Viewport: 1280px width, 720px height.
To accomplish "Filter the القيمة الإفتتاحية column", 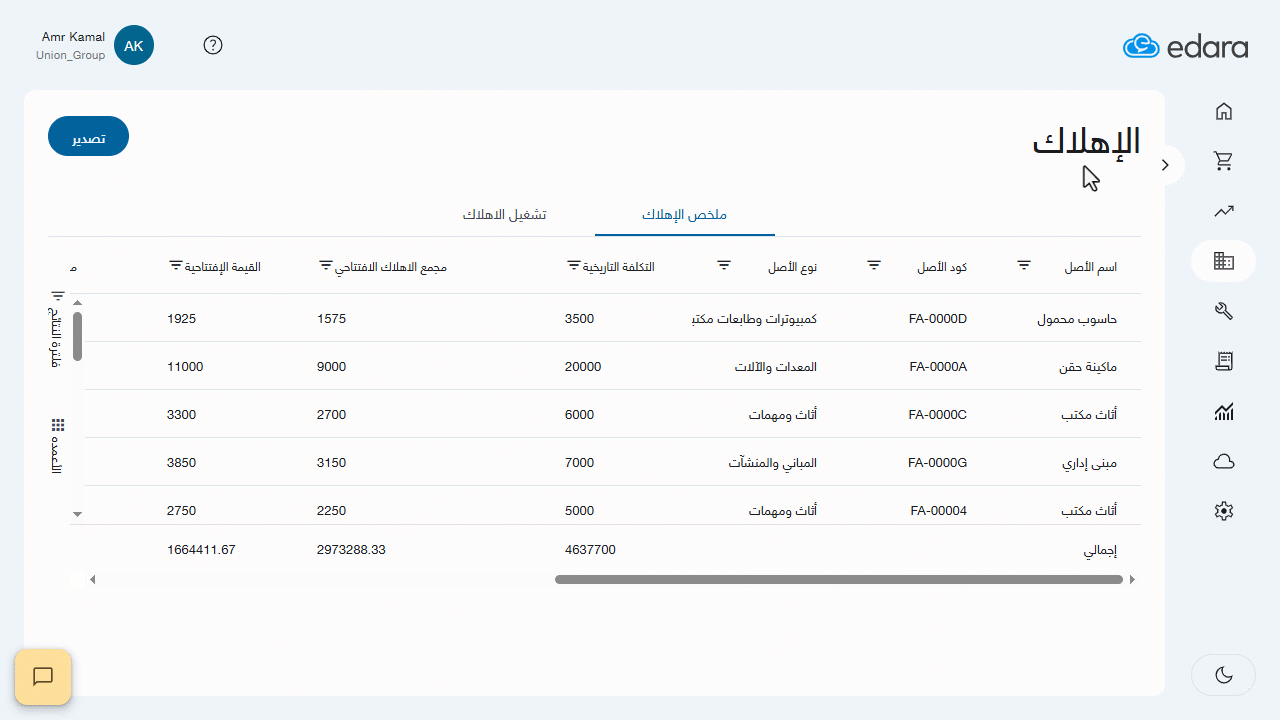I will [x=176, y=266].
